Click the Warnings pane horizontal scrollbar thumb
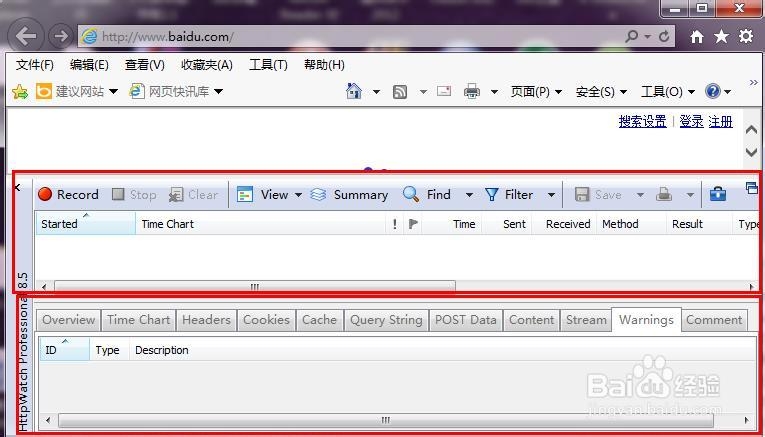 pyautogui.click(x=385, y=420)
